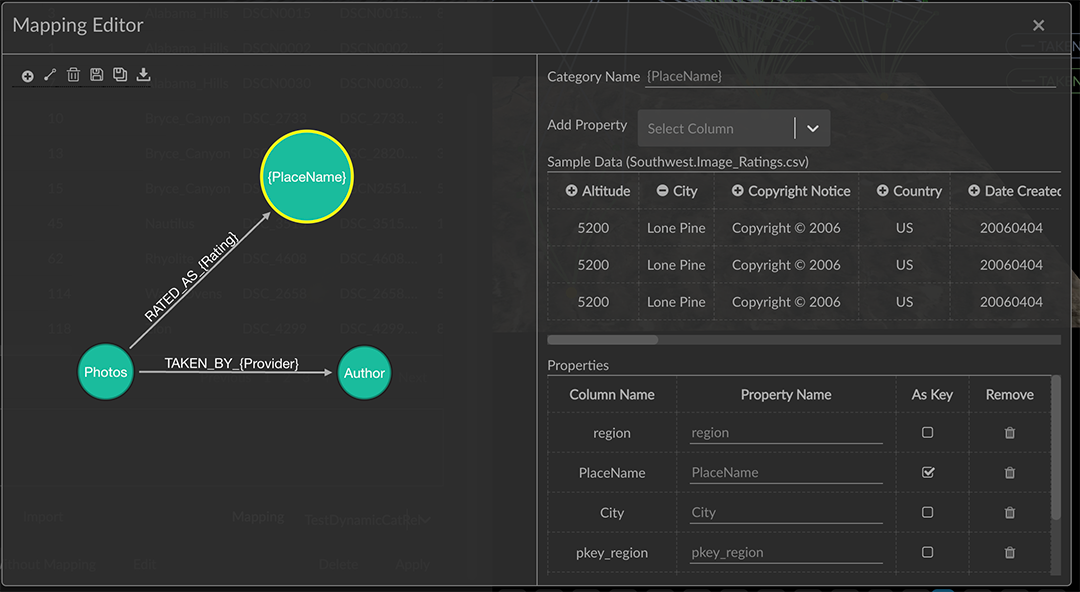This screenshot has width=1080, height=592.
Task: Click the City property name text field
Action: coord(785,512)
